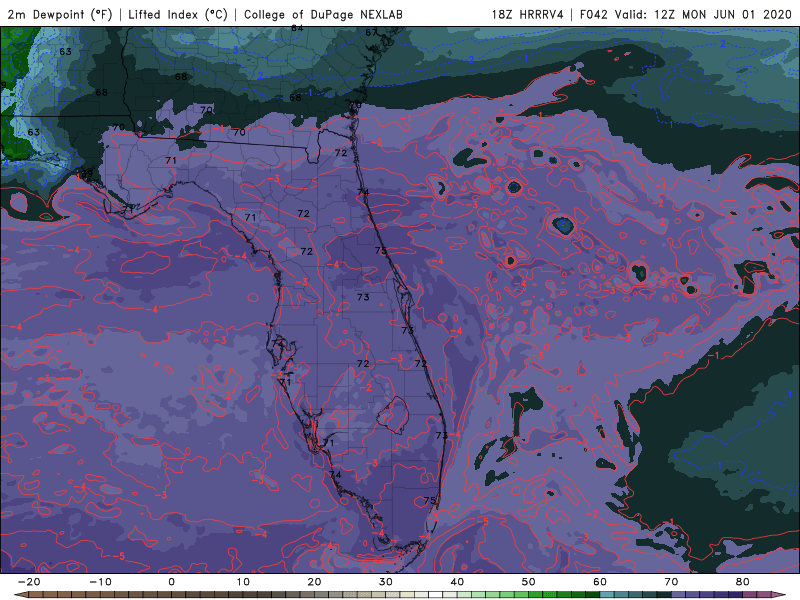
Task: Click the "18Z HRRRV4" model run label
Action: [527, 14]
